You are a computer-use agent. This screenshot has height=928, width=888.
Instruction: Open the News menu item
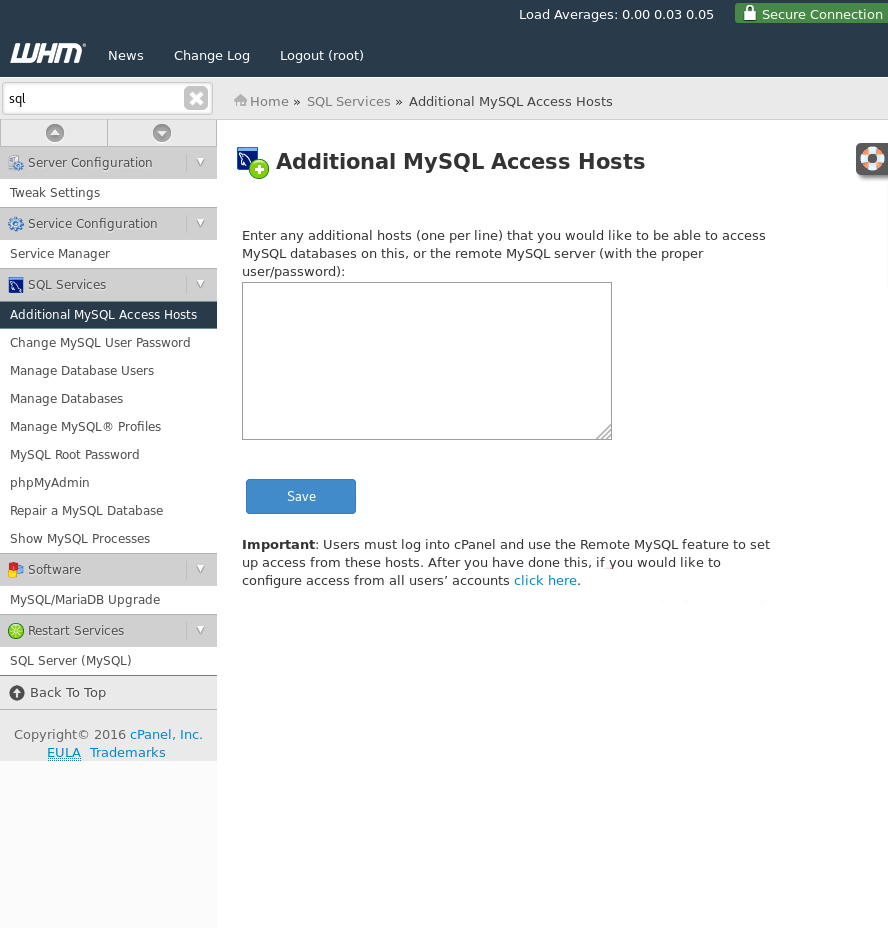tap(126, 56)
